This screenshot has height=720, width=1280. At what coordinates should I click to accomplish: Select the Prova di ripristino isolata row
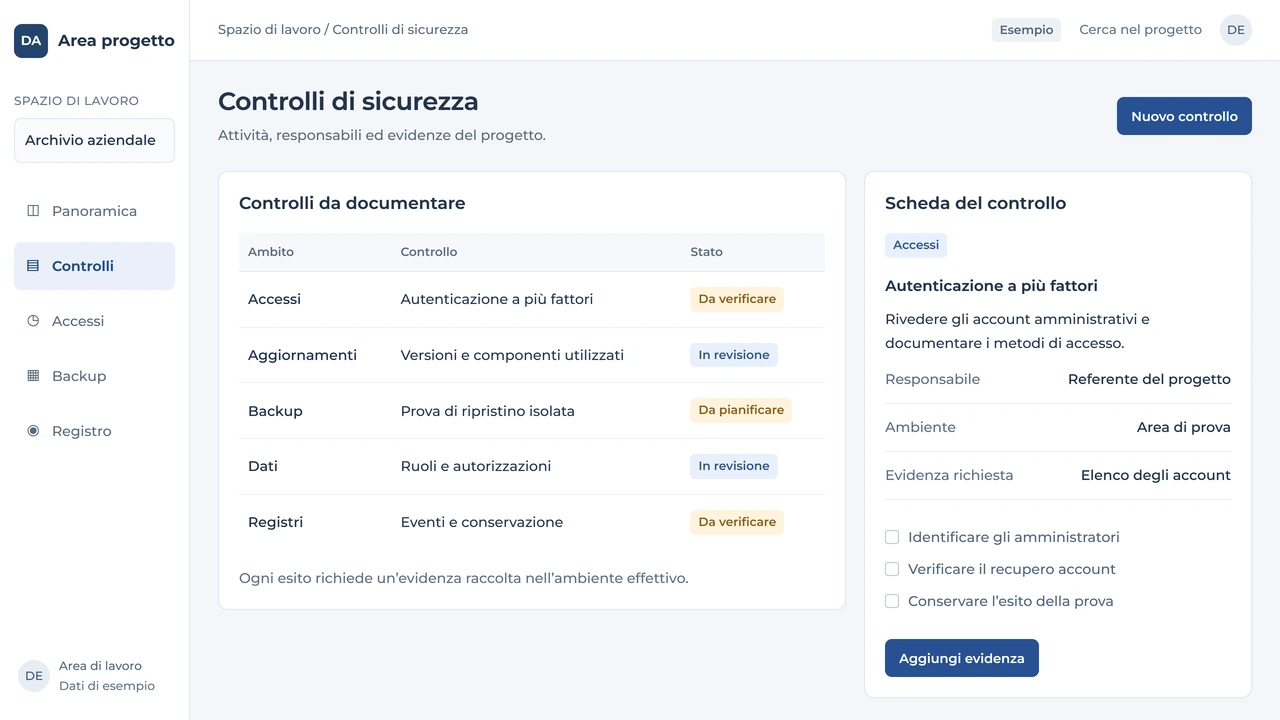point(532,411)
